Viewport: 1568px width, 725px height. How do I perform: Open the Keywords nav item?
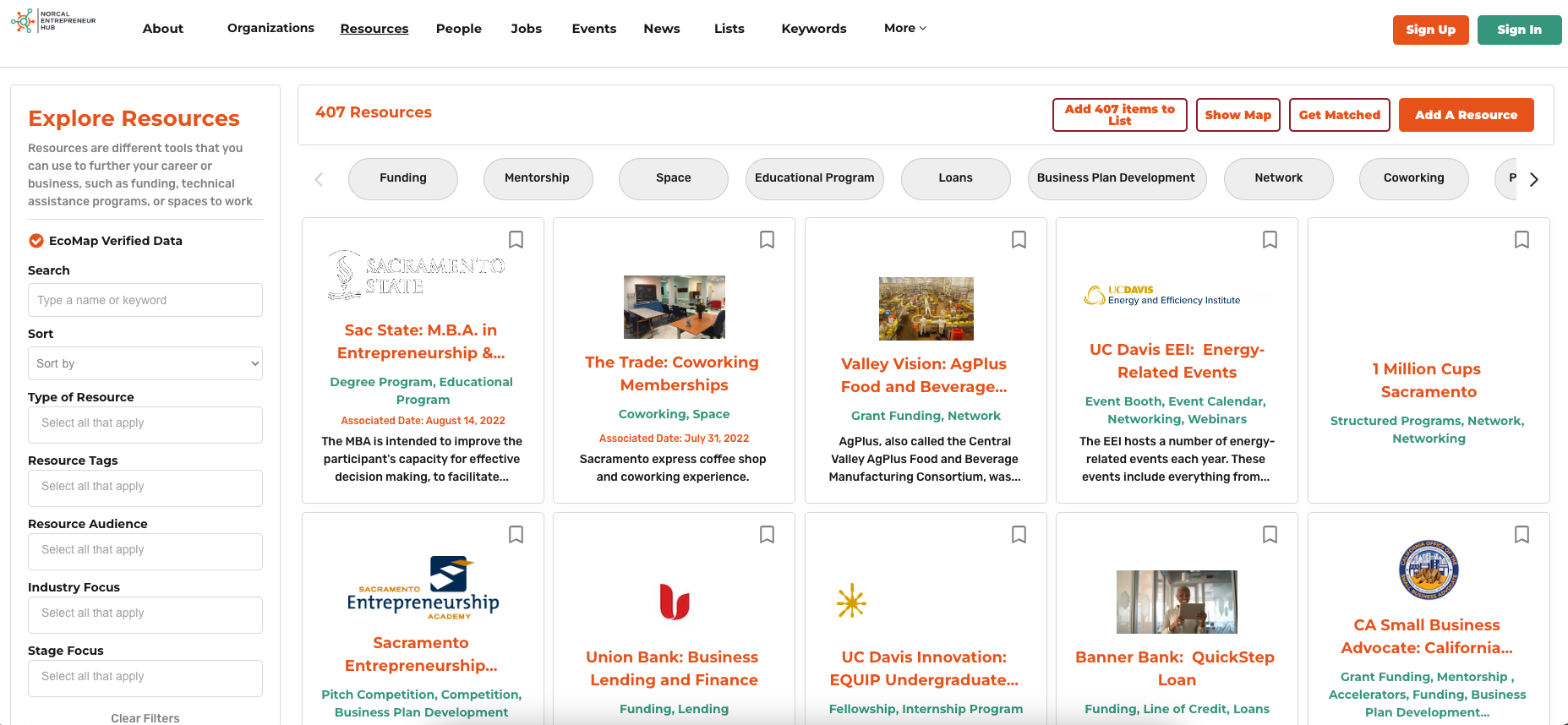coord(814,29)
